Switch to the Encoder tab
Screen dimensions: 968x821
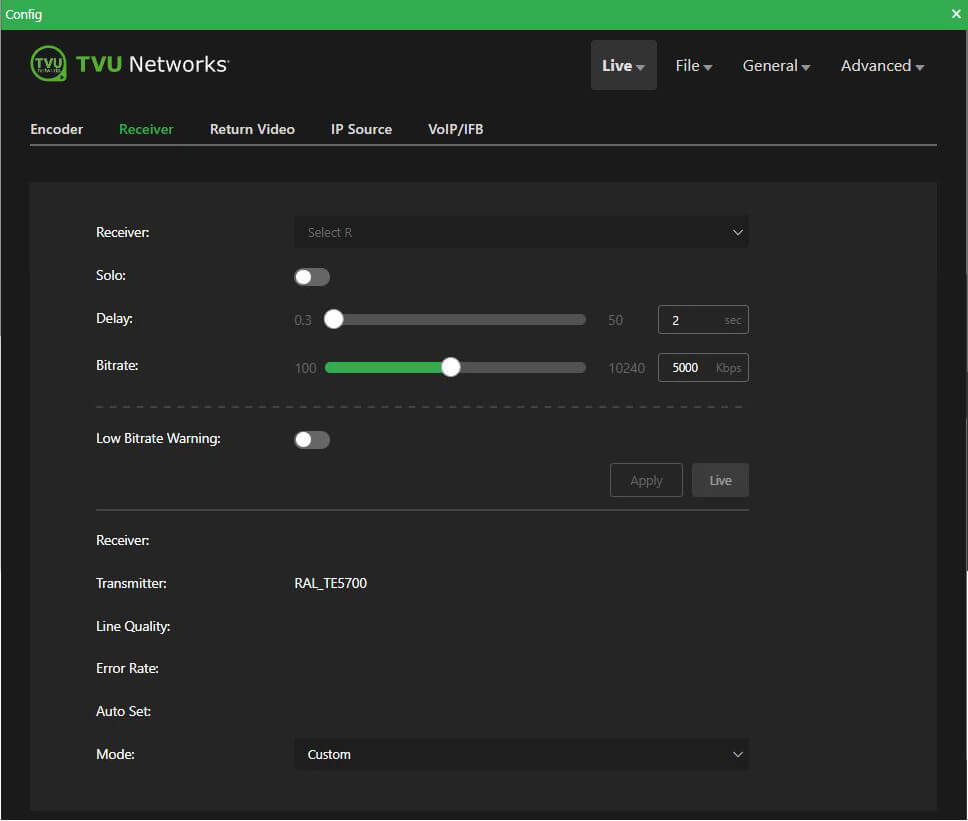(x=56, y=129)
